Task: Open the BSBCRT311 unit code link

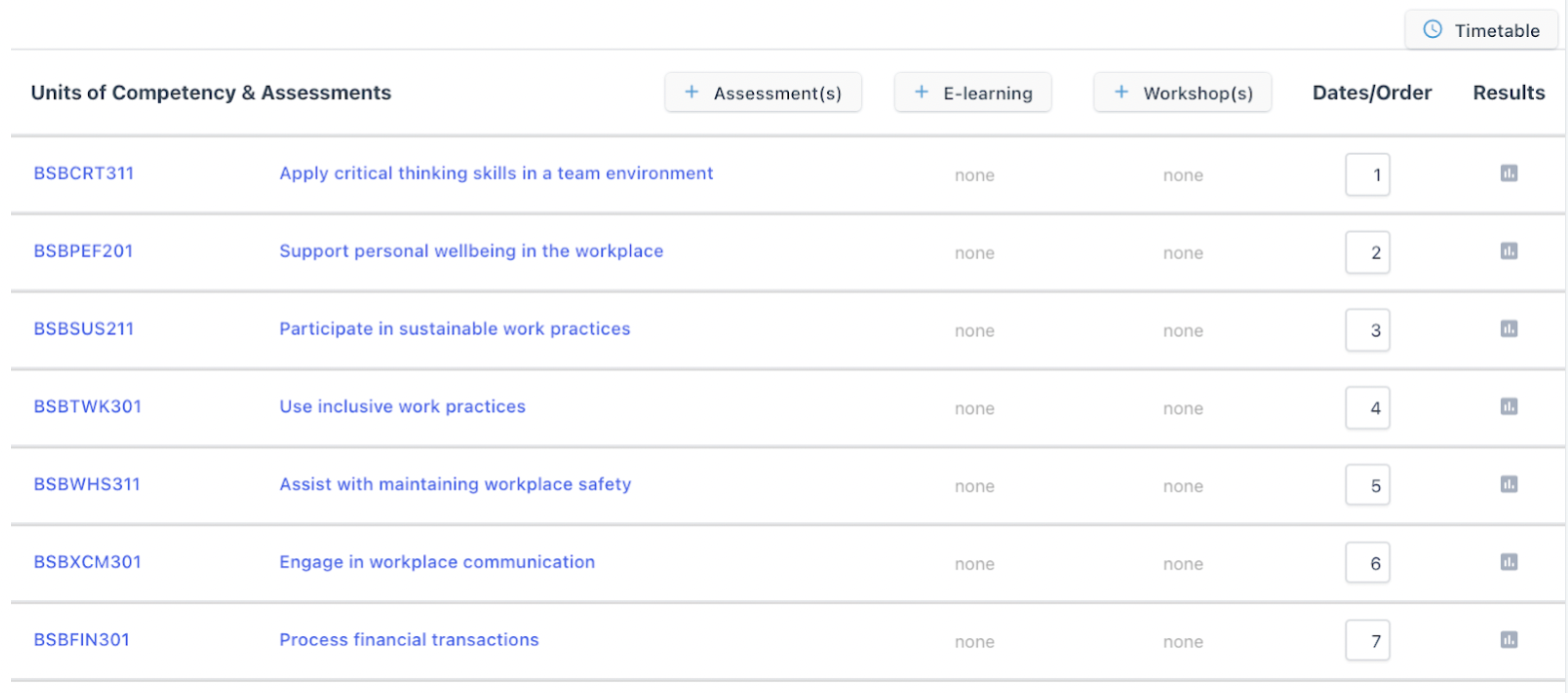Action: 84,174
